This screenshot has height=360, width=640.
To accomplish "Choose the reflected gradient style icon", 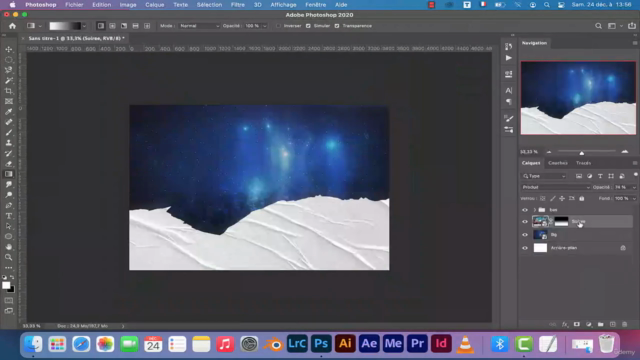I will point(136,26).
